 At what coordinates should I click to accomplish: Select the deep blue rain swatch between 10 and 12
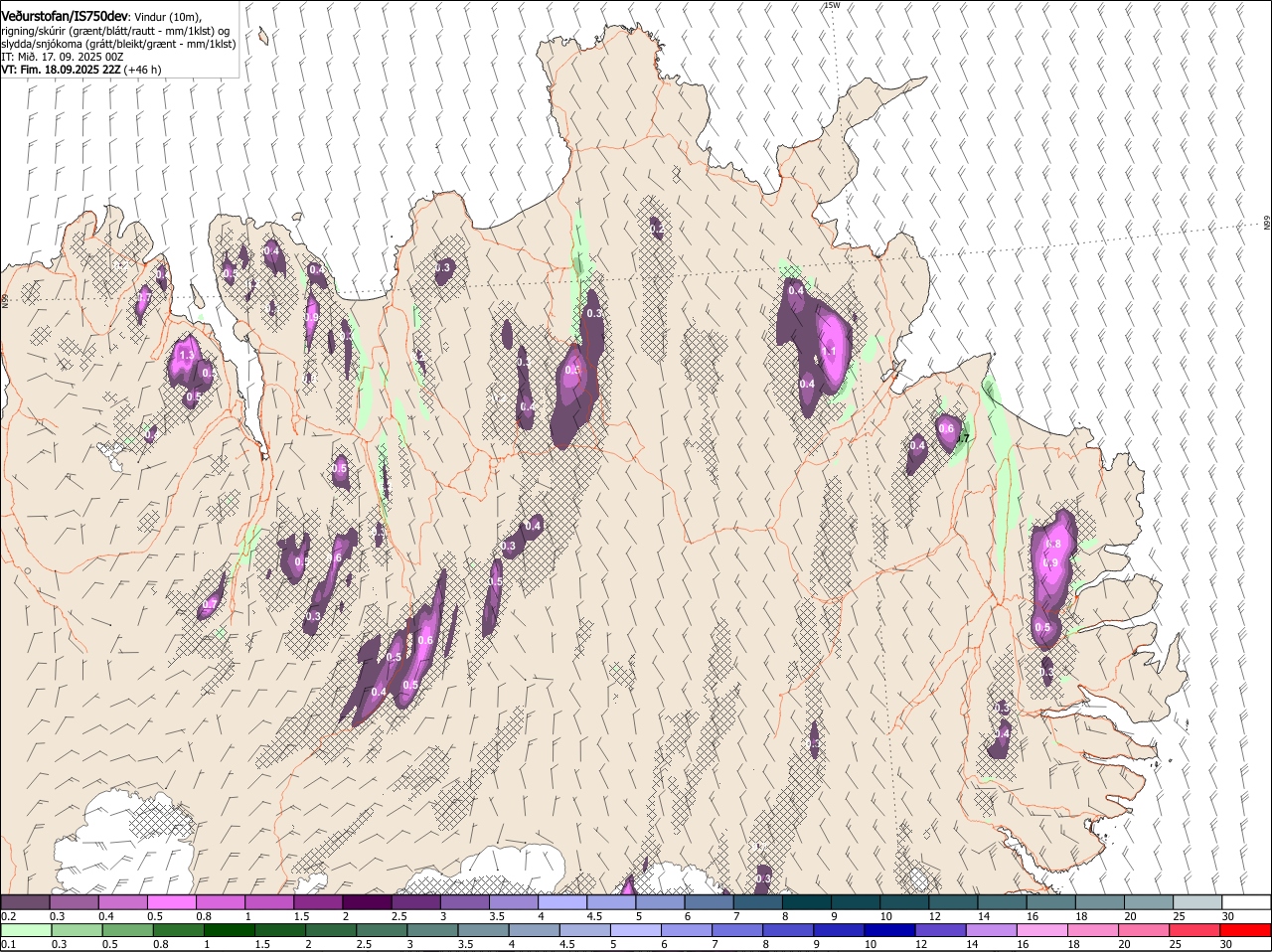coord(889,930)
